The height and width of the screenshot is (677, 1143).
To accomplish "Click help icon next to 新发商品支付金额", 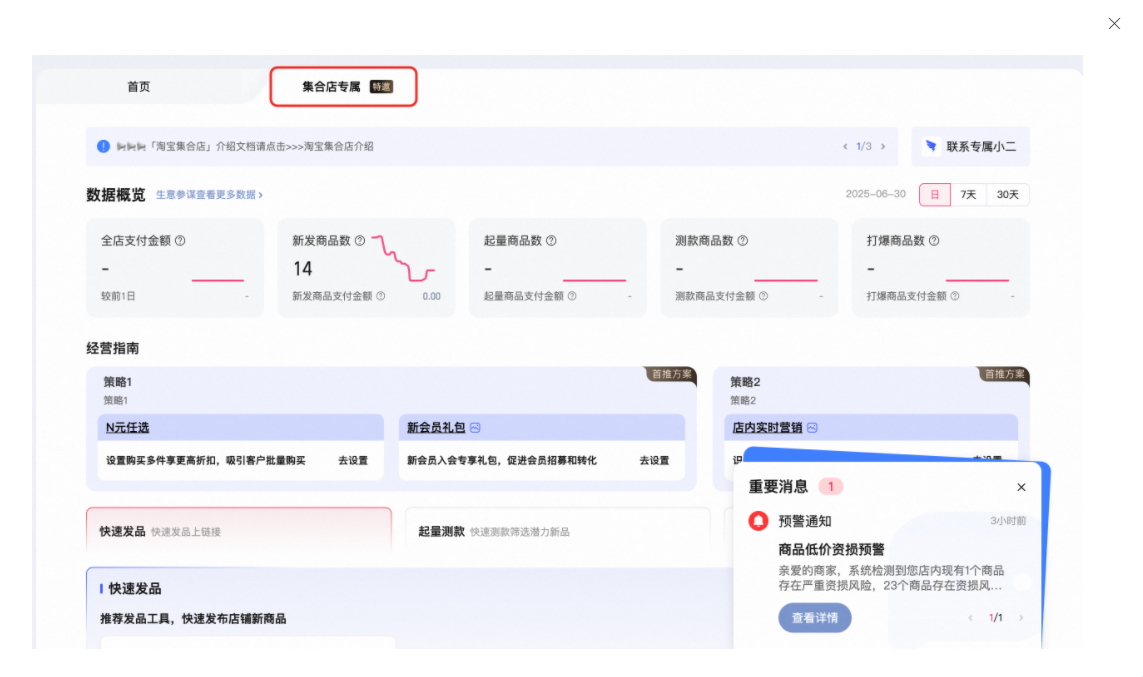I will (381, 296).
